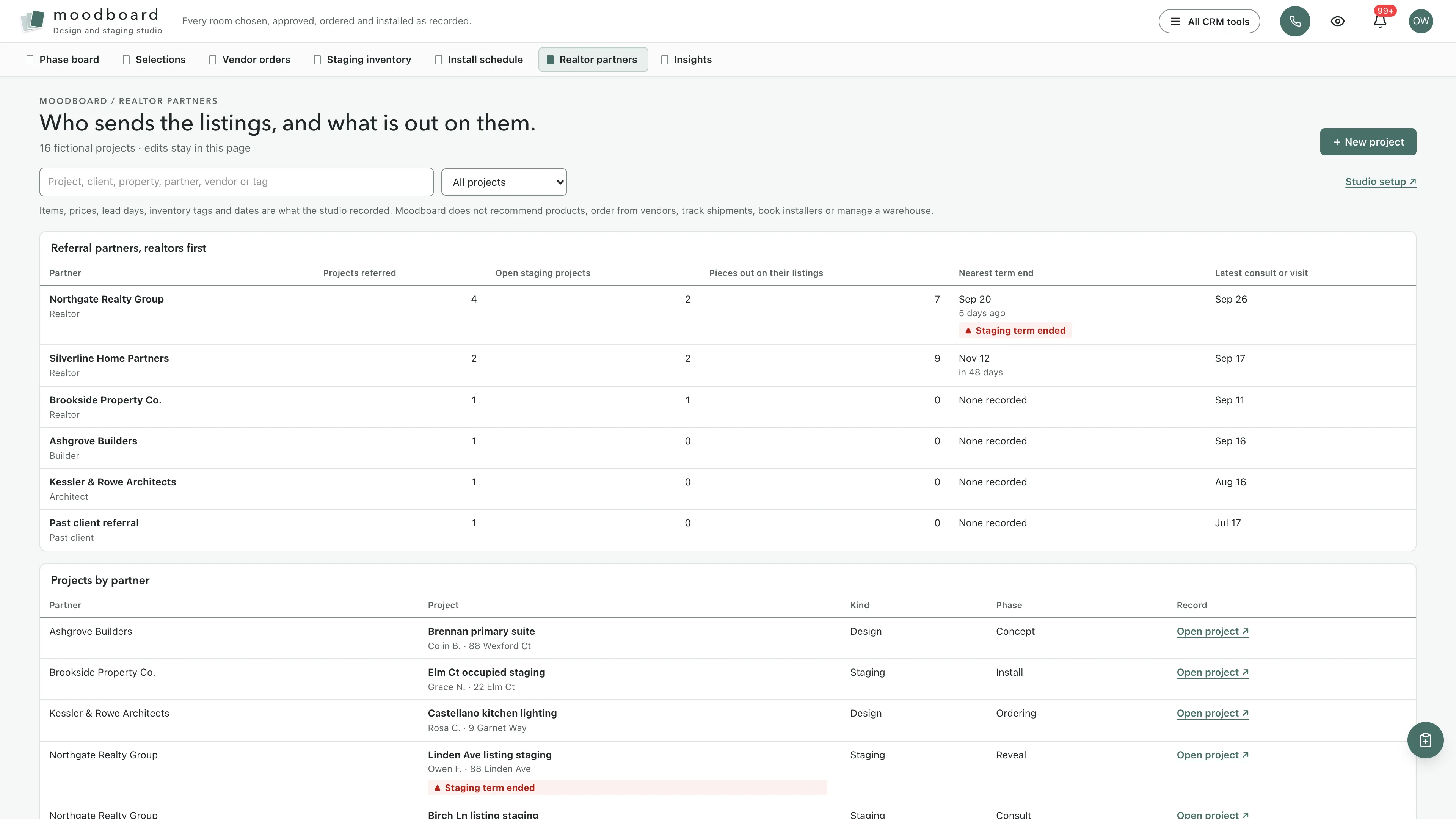Screen dimensions: 1456x819
Task: Switch to the Phase board tab
Action: (63, 60)
